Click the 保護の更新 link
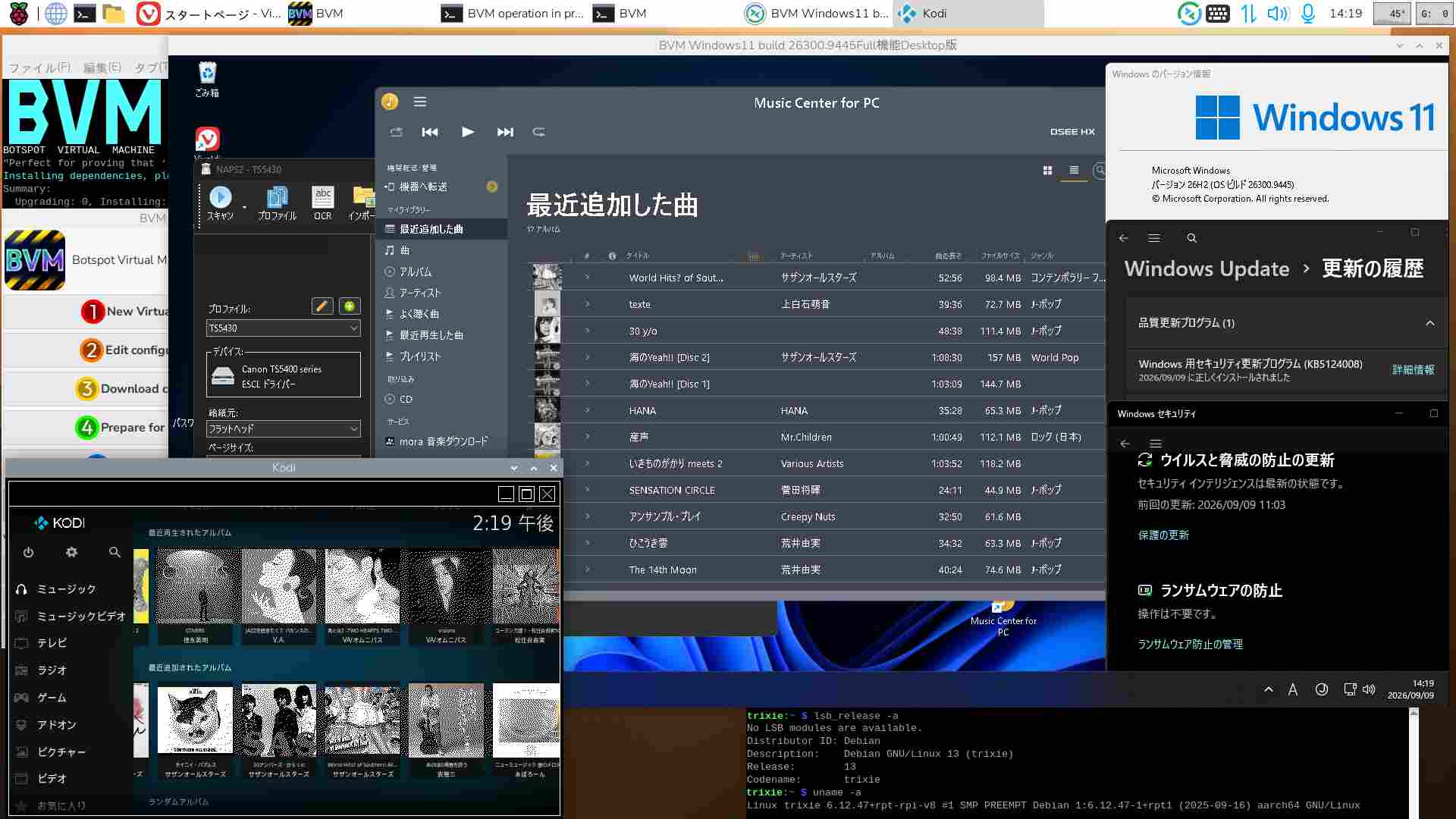 pyautogui.click(x=1163, y=535)
